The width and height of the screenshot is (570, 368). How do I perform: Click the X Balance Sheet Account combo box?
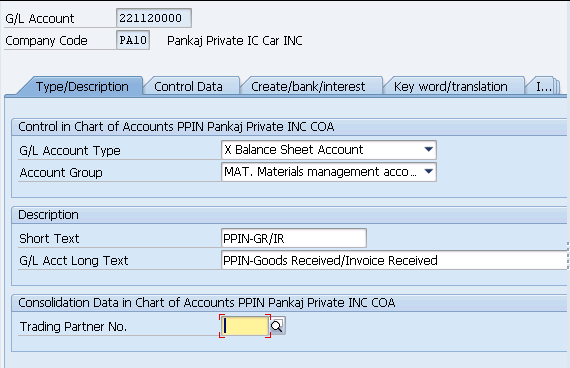(329, 150)
